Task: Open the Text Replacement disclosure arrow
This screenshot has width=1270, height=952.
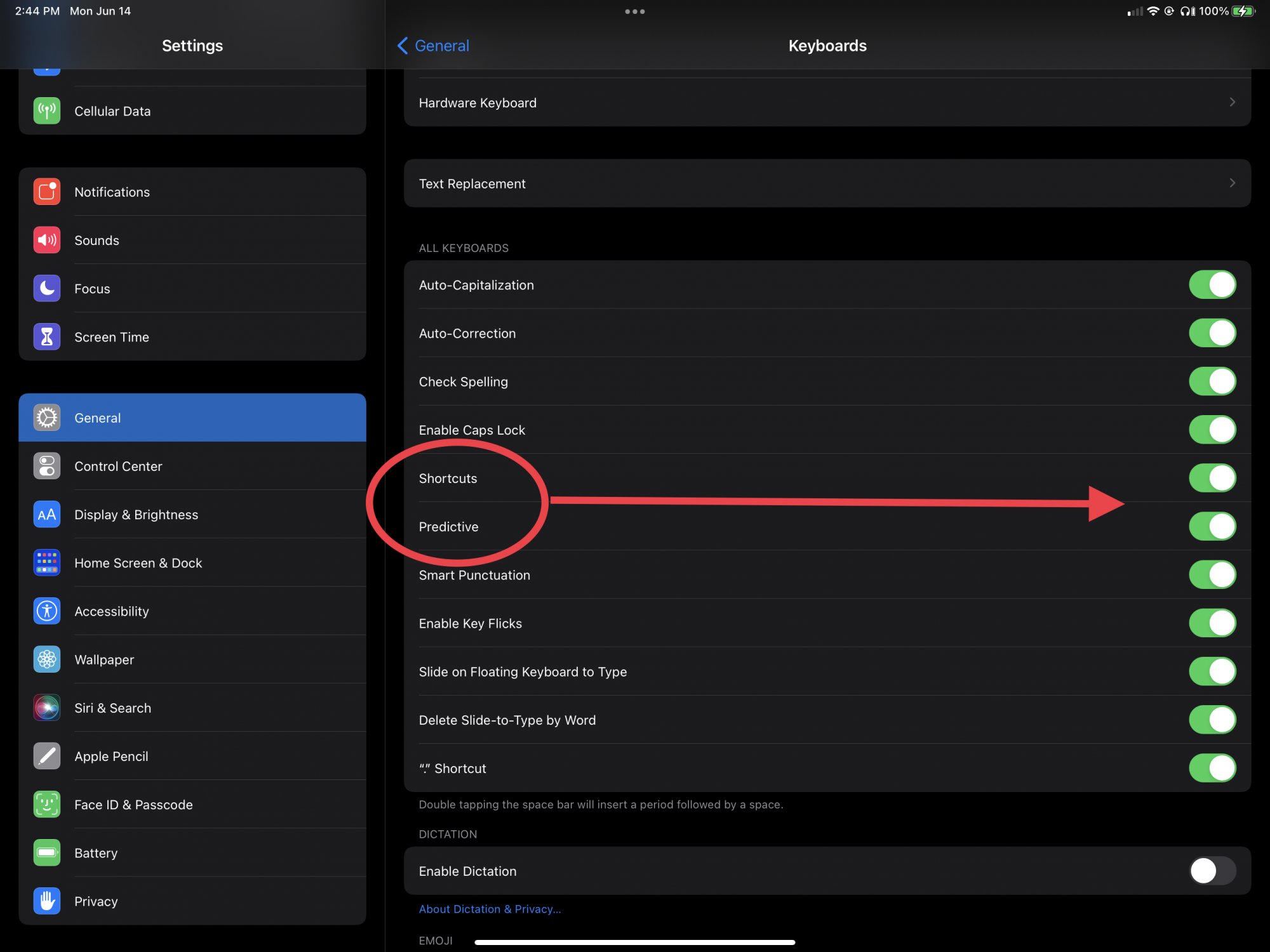Action: pyautogui.click(x=1232, y=183)
